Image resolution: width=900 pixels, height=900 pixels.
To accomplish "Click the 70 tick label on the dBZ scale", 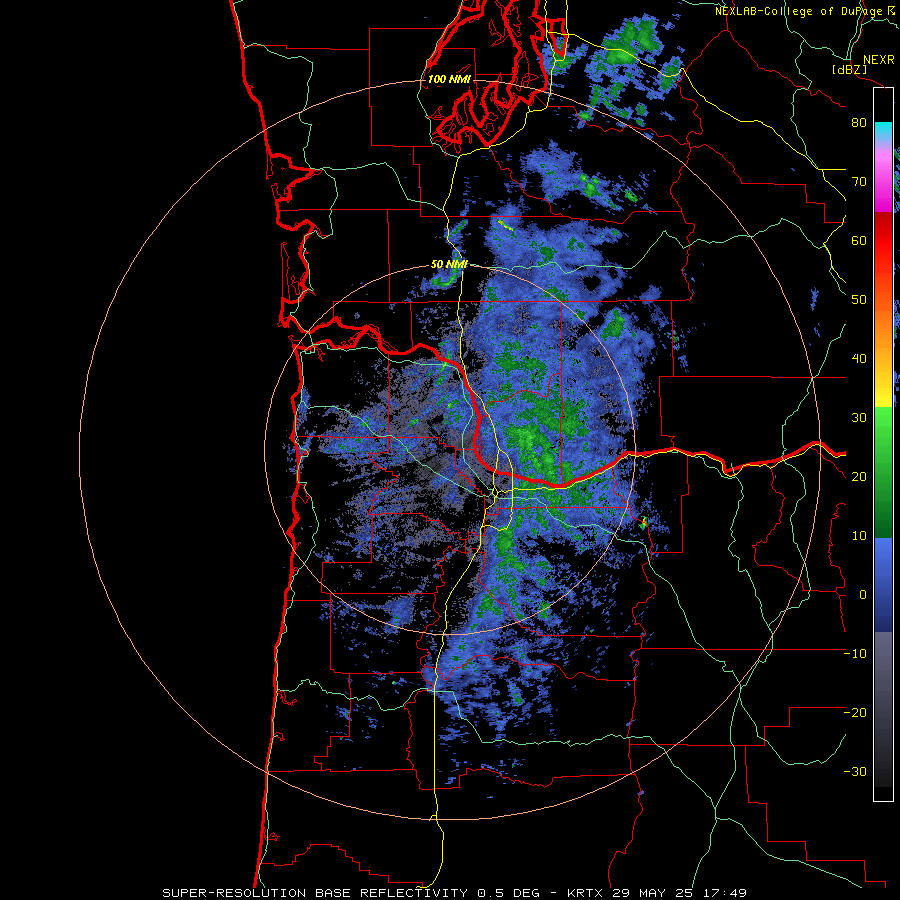I will pos(859,182).
